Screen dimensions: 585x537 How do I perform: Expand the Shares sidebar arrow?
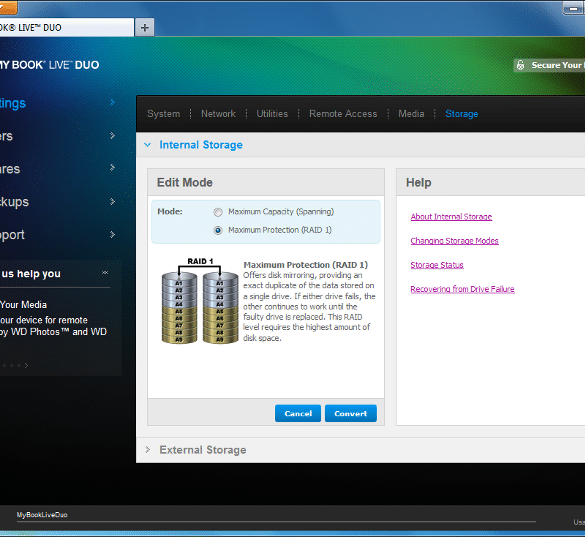[x=112, y=168]
